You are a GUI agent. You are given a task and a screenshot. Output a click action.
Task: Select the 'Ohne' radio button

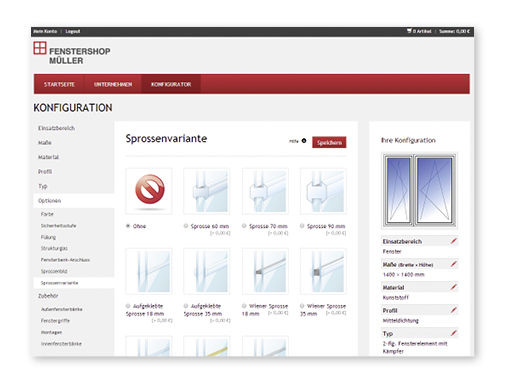128,226
